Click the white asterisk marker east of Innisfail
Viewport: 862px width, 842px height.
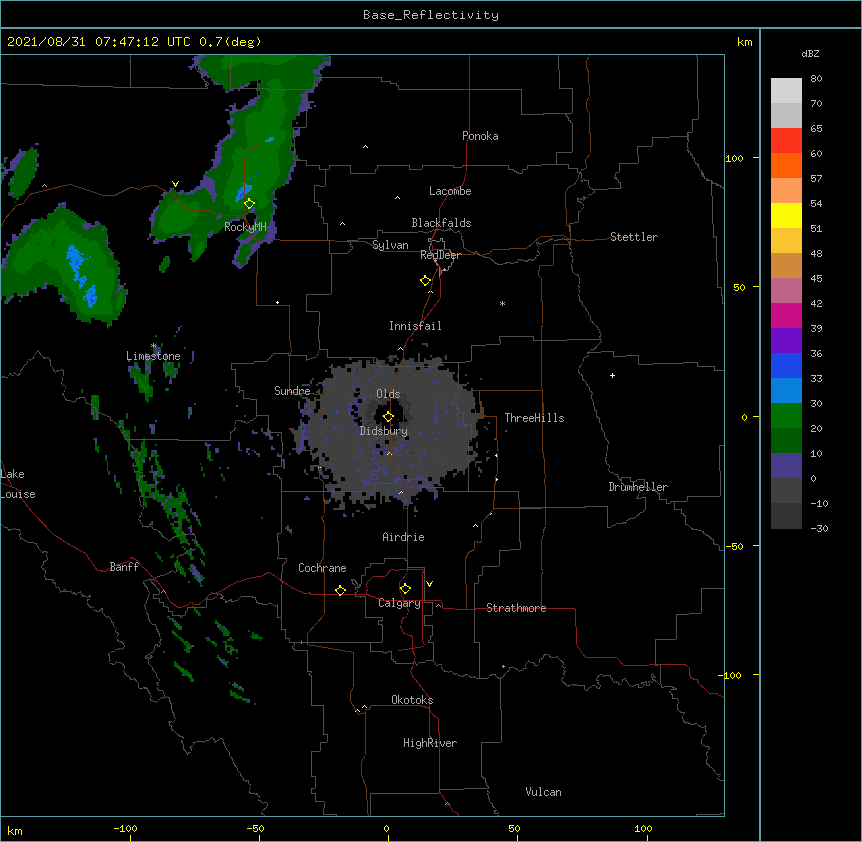[502, 303]
